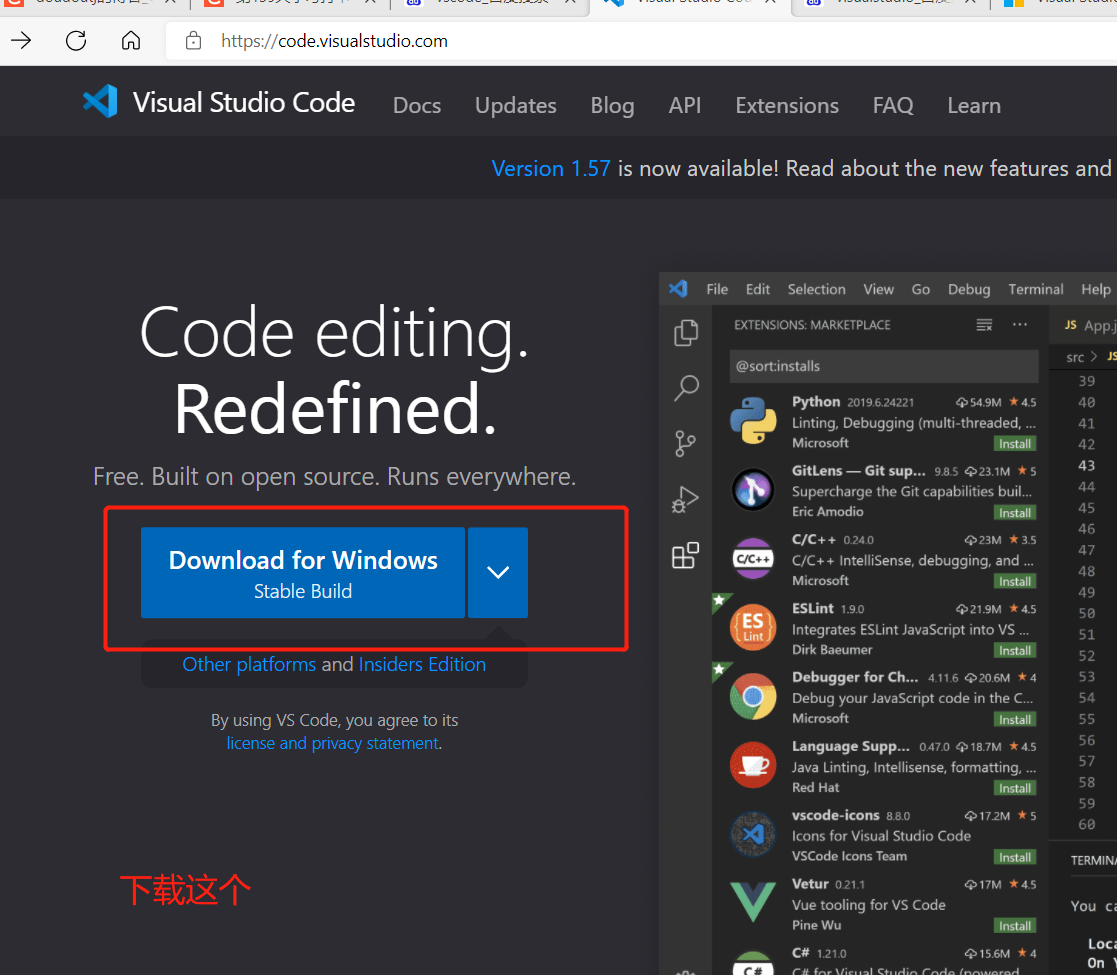1117x975 pixels.
Task: Click line number 43 in editor
Action: [x=1086, y=465]
